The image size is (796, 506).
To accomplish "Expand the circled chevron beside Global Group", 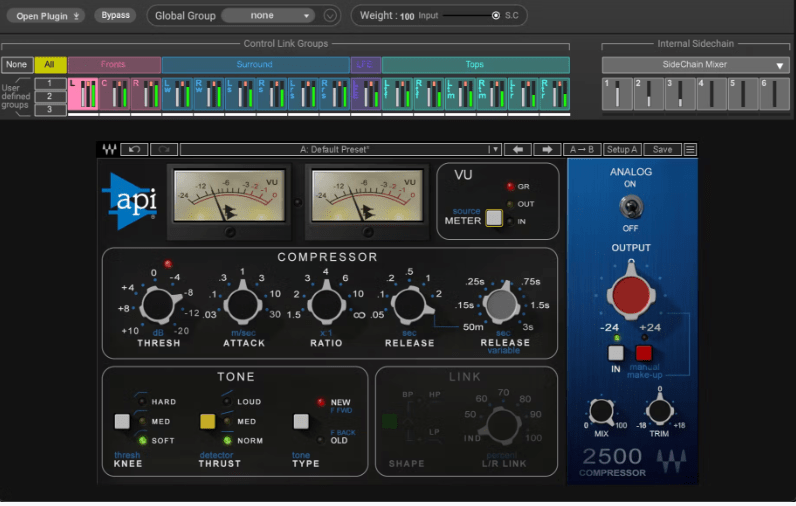I will pyautogui.click(x=330, y=16).
